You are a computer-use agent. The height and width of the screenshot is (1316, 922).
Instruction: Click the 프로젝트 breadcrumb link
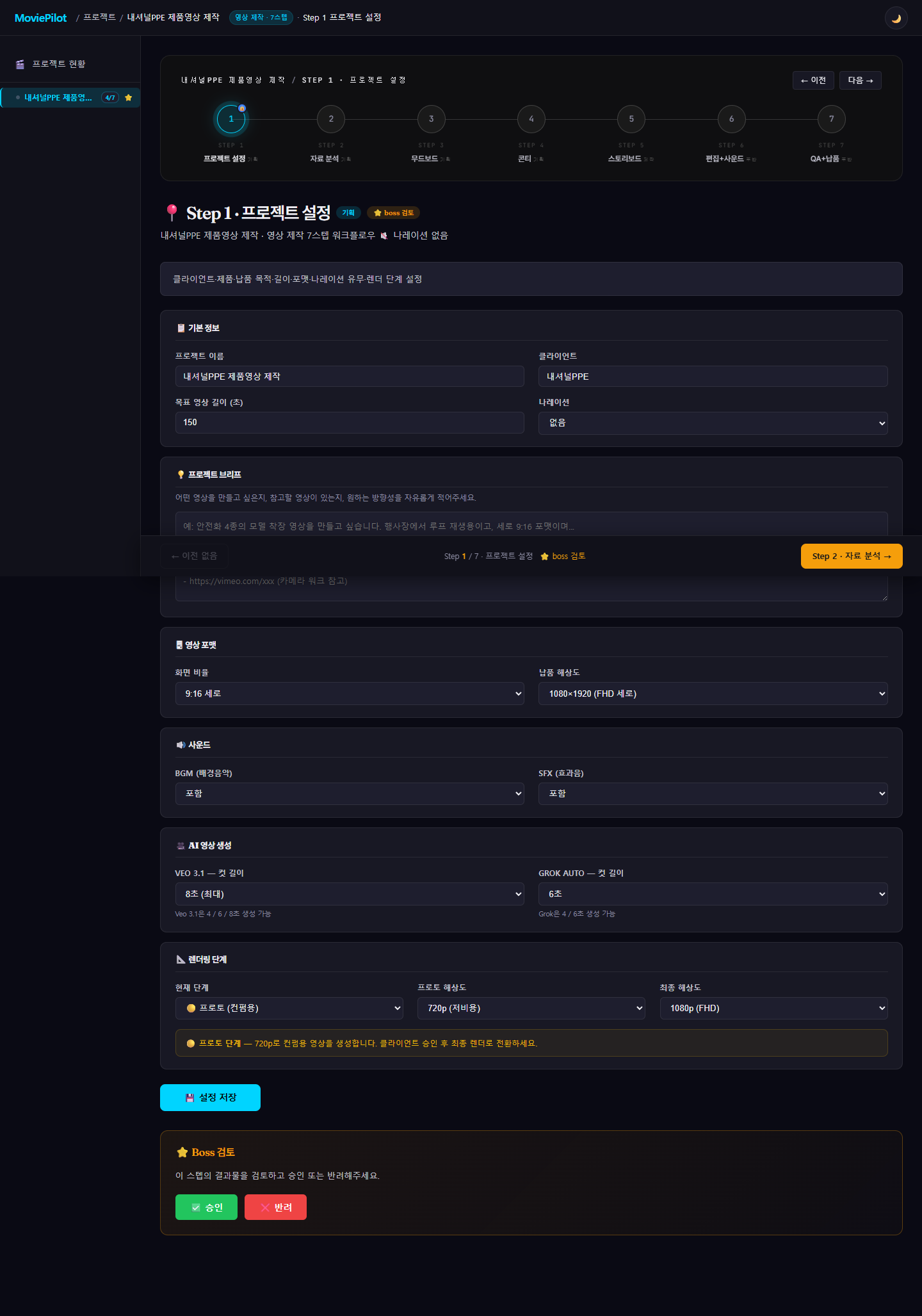point(99,17)
